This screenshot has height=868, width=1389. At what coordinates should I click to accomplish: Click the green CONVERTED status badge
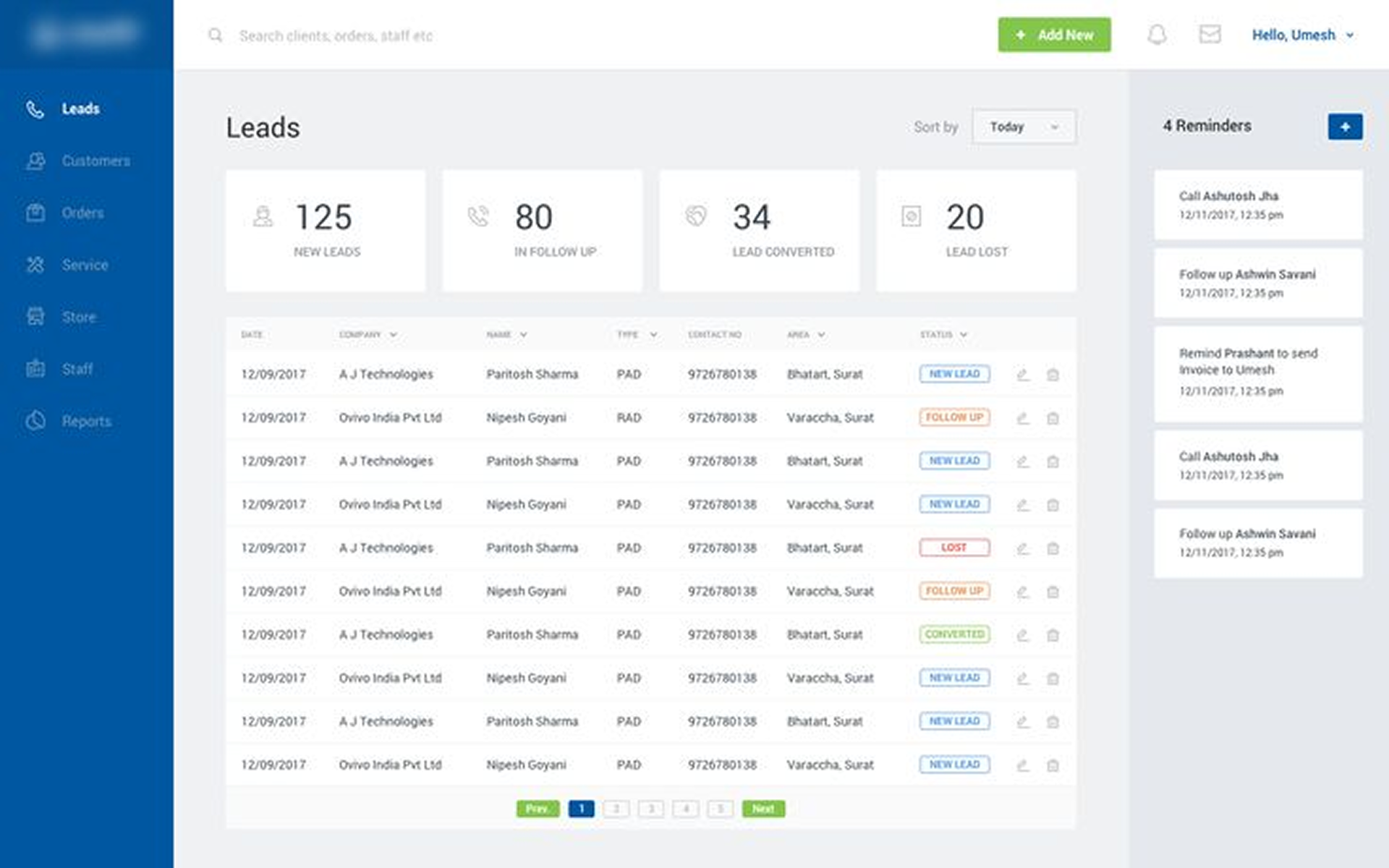(x=954, y=634)
